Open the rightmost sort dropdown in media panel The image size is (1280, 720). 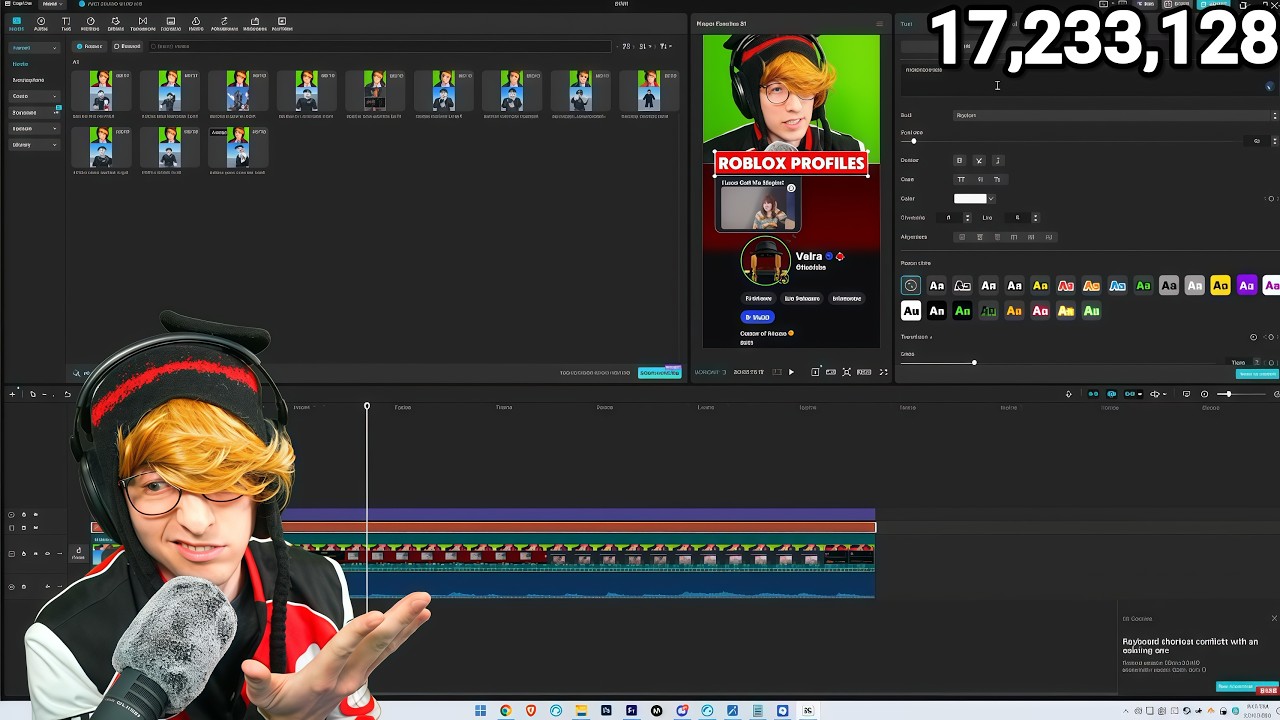click(x=664, y=46)
